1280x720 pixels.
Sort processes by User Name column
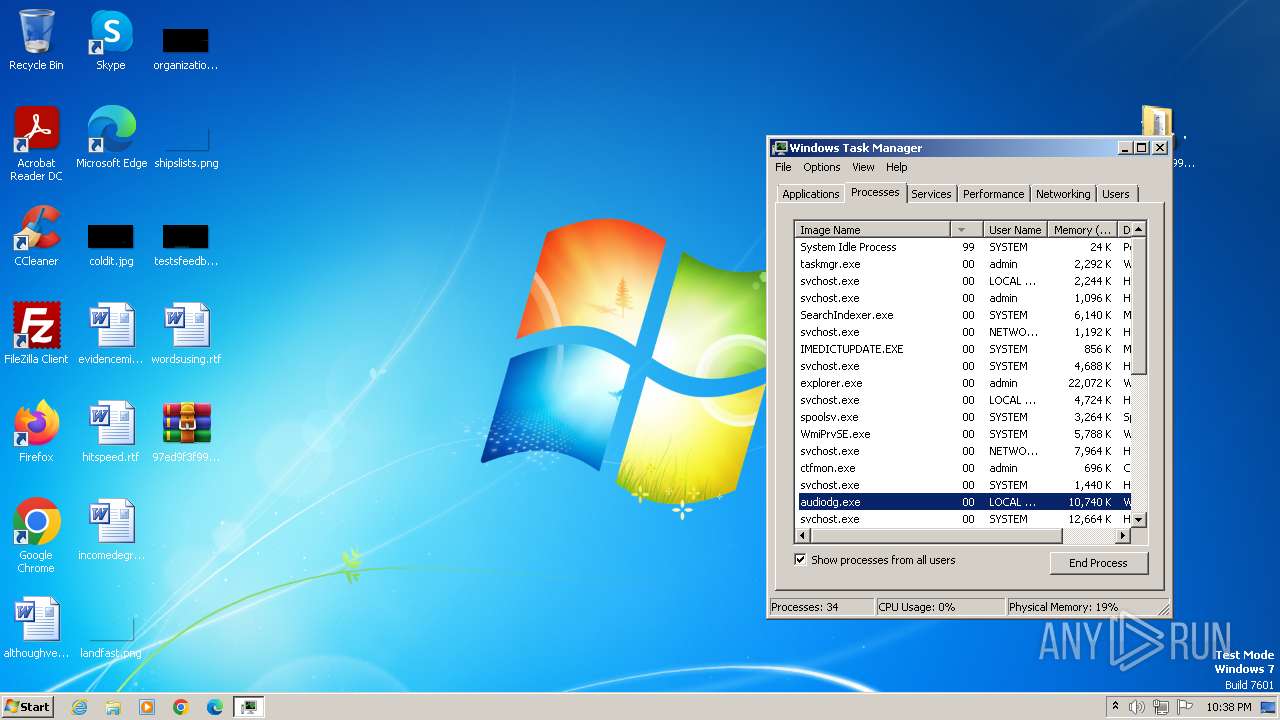coord(1015,230)
